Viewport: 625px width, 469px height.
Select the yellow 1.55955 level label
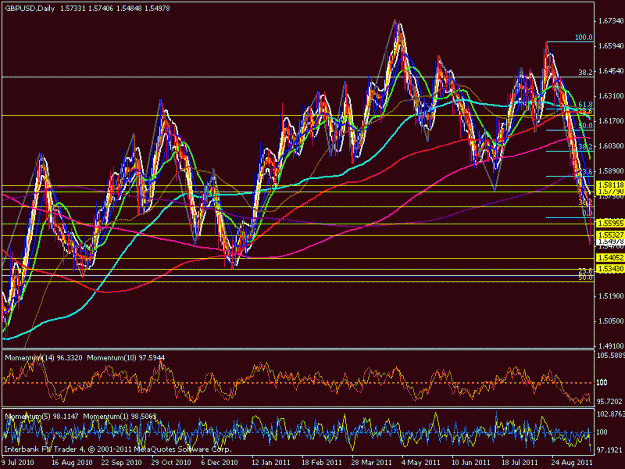[x=610, y=224]
